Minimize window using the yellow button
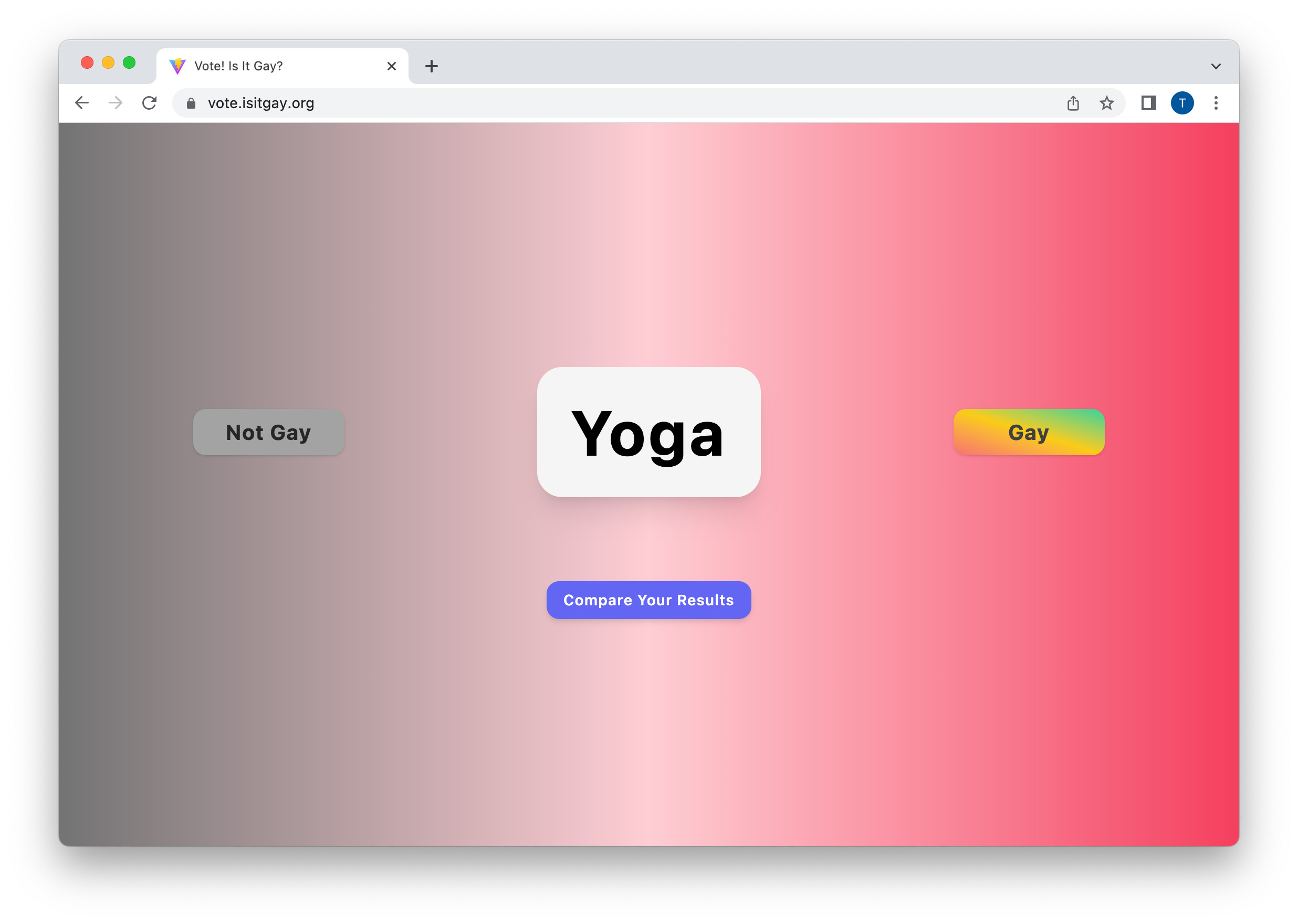Screen dimensions: 1298x924 tap(108, 62)
